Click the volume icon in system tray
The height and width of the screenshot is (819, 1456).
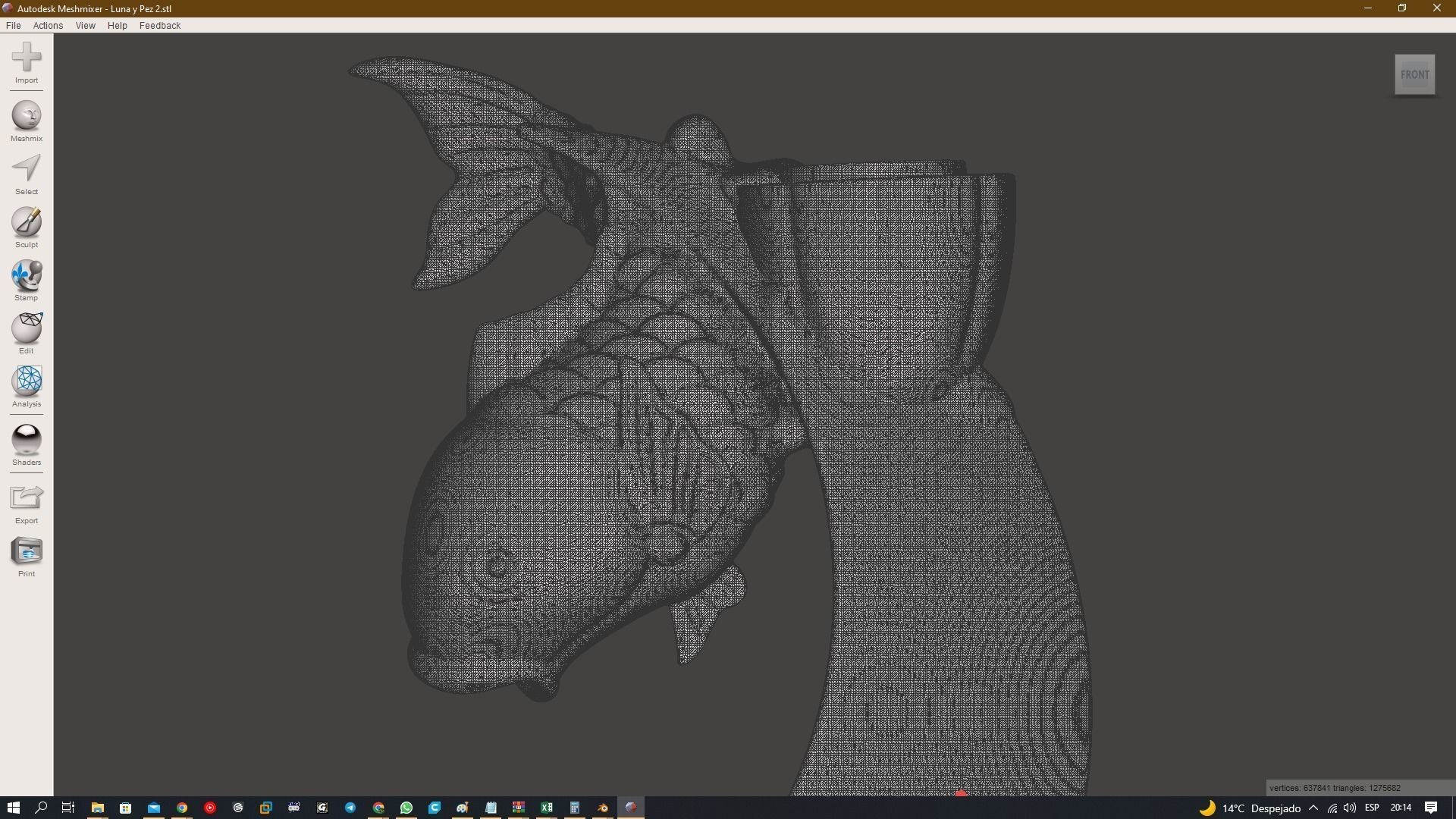point(1351,808)
